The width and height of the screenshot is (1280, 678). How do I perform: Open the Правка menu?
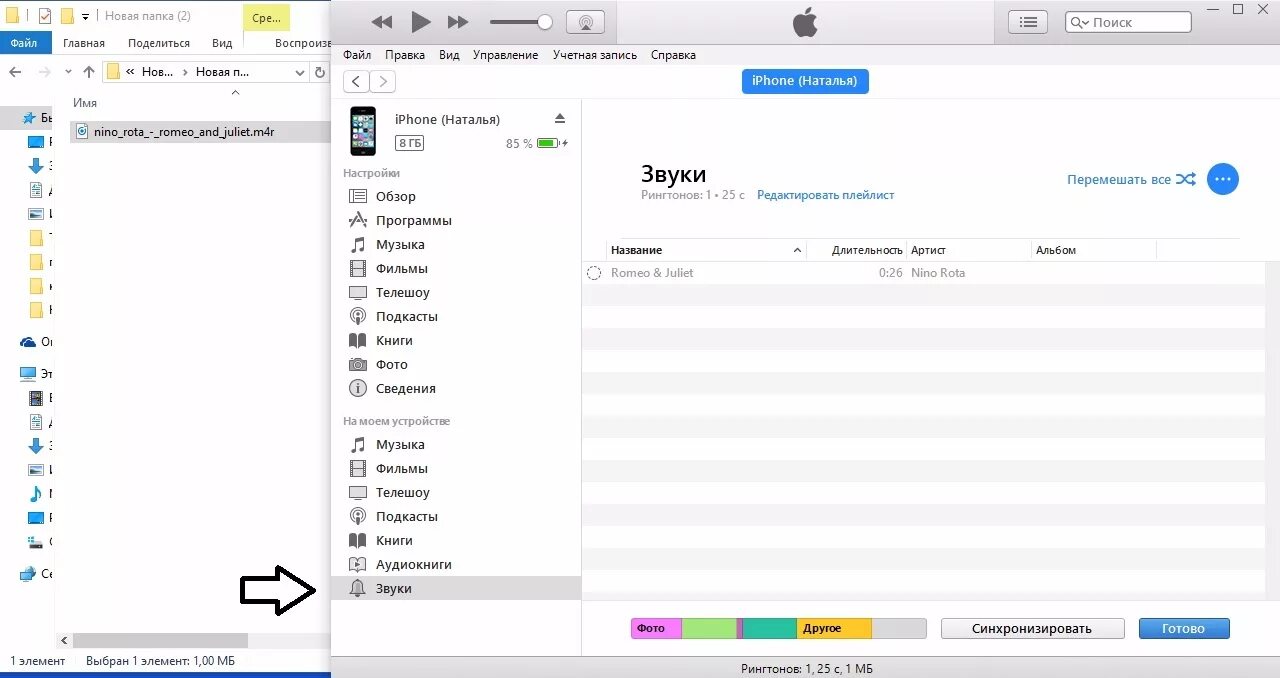[405, 55]
